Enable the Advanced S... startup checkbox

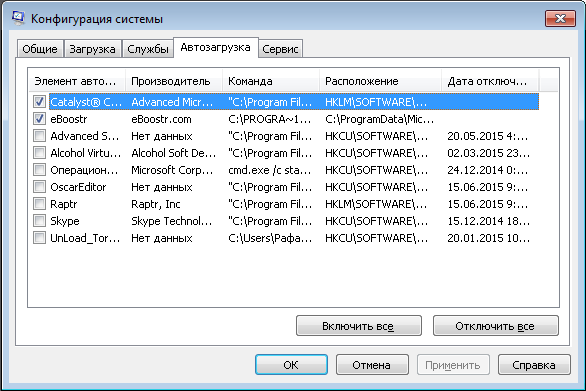[x=39, y=136]
